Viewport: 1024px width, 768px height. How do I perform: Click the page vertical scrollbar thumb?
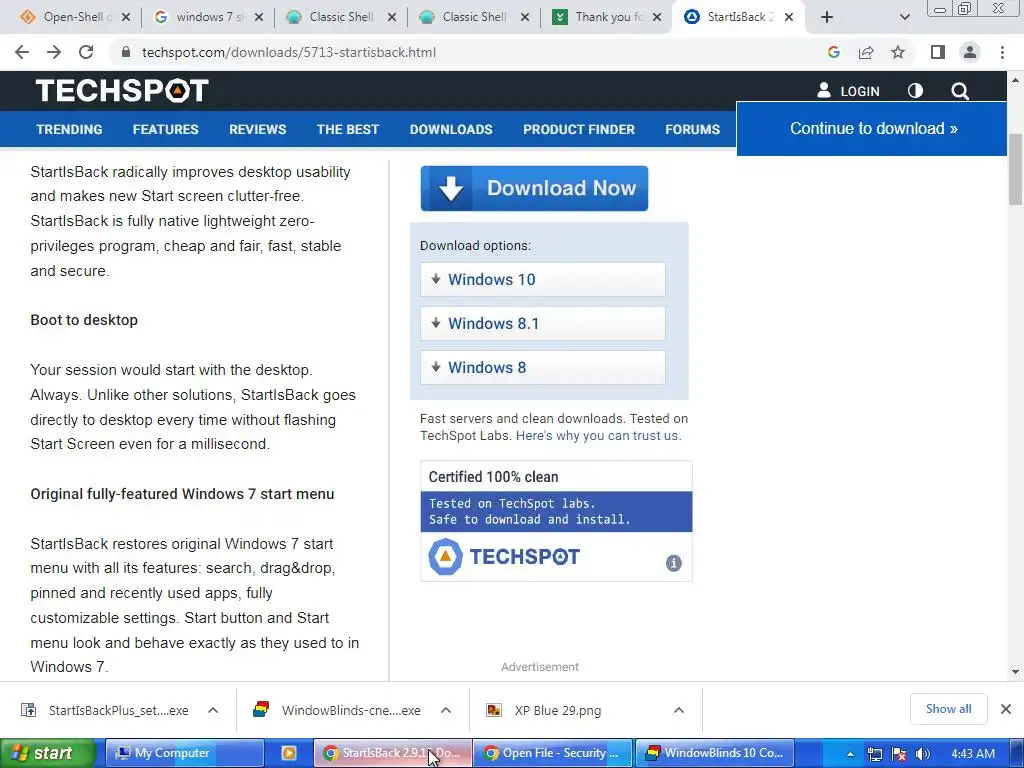pos(1015,168)
